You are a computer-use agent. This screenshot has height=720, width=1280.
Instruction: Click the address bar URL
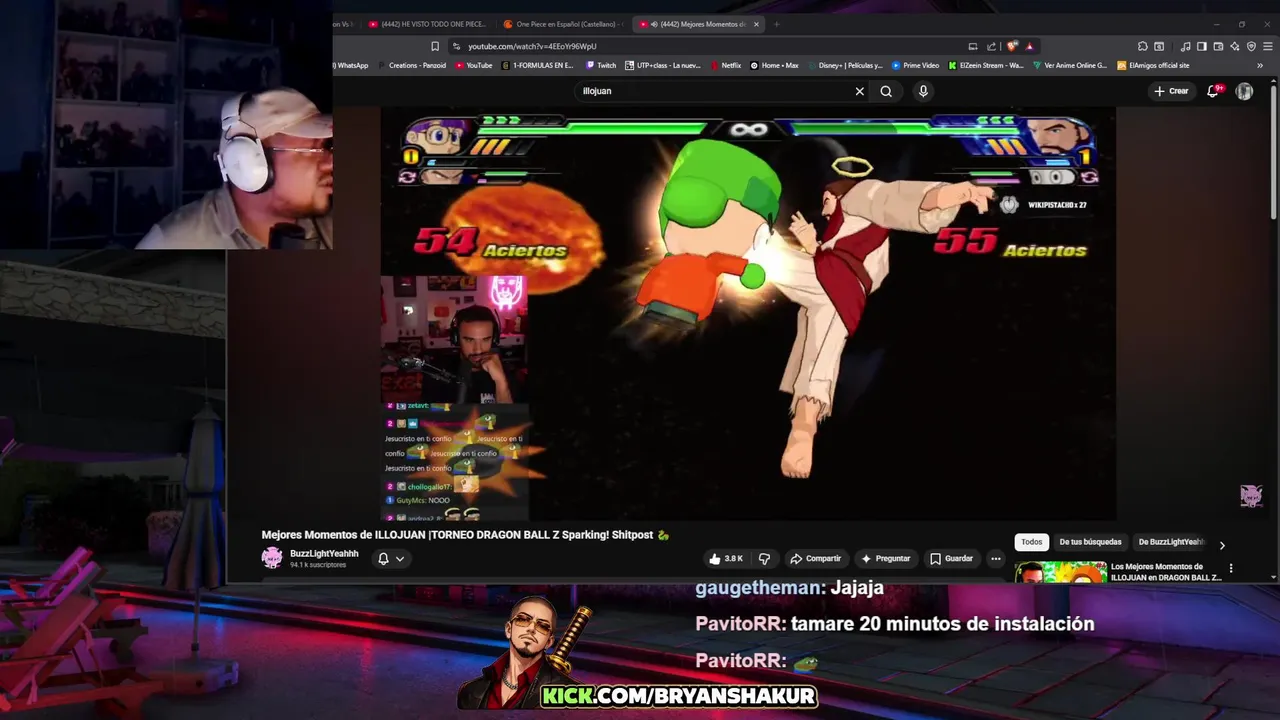pyautogui.click(x=532, y=46)
